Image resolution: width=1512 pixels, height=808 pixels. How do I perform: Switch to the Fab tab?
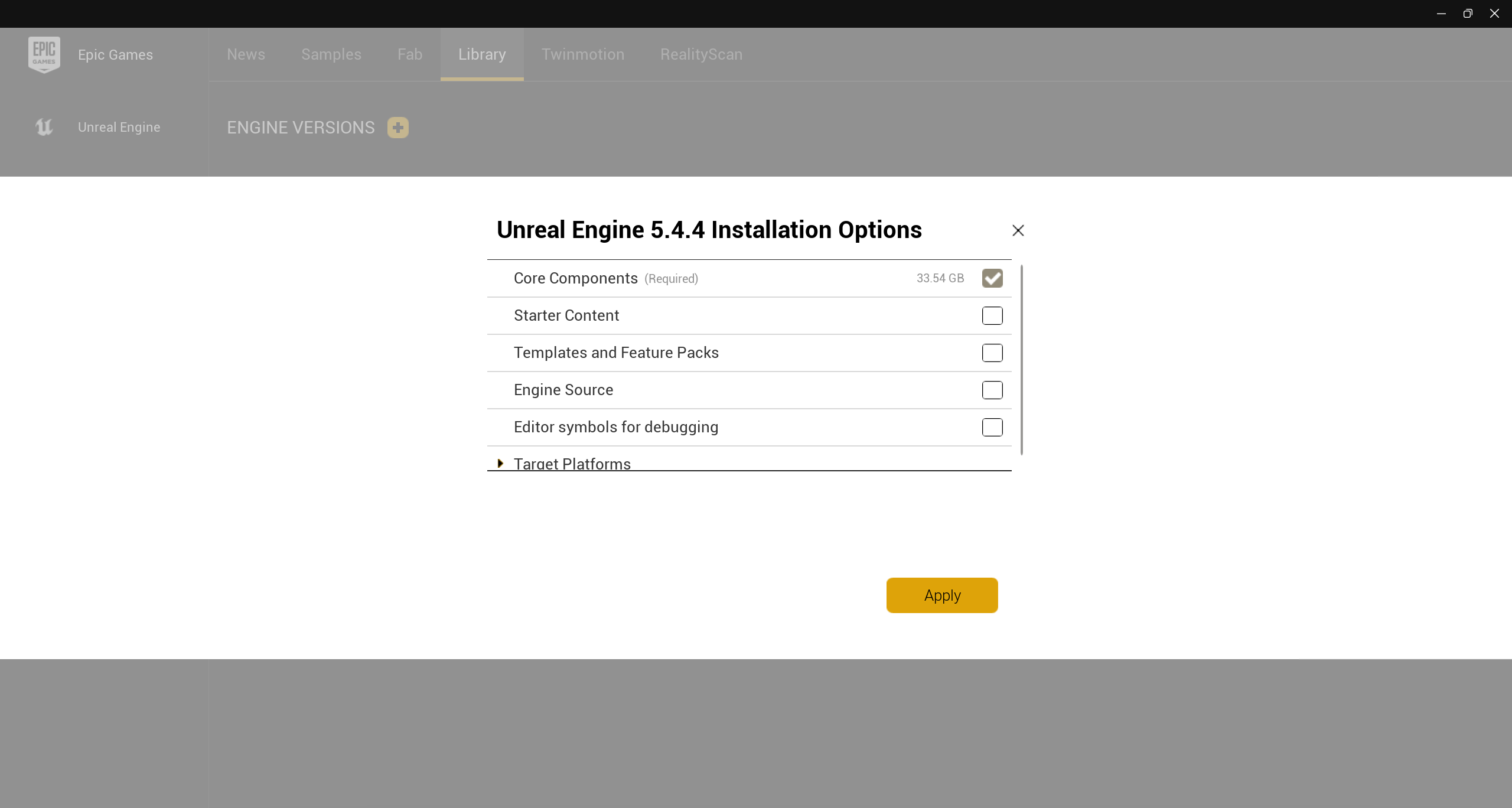point(410,54)
